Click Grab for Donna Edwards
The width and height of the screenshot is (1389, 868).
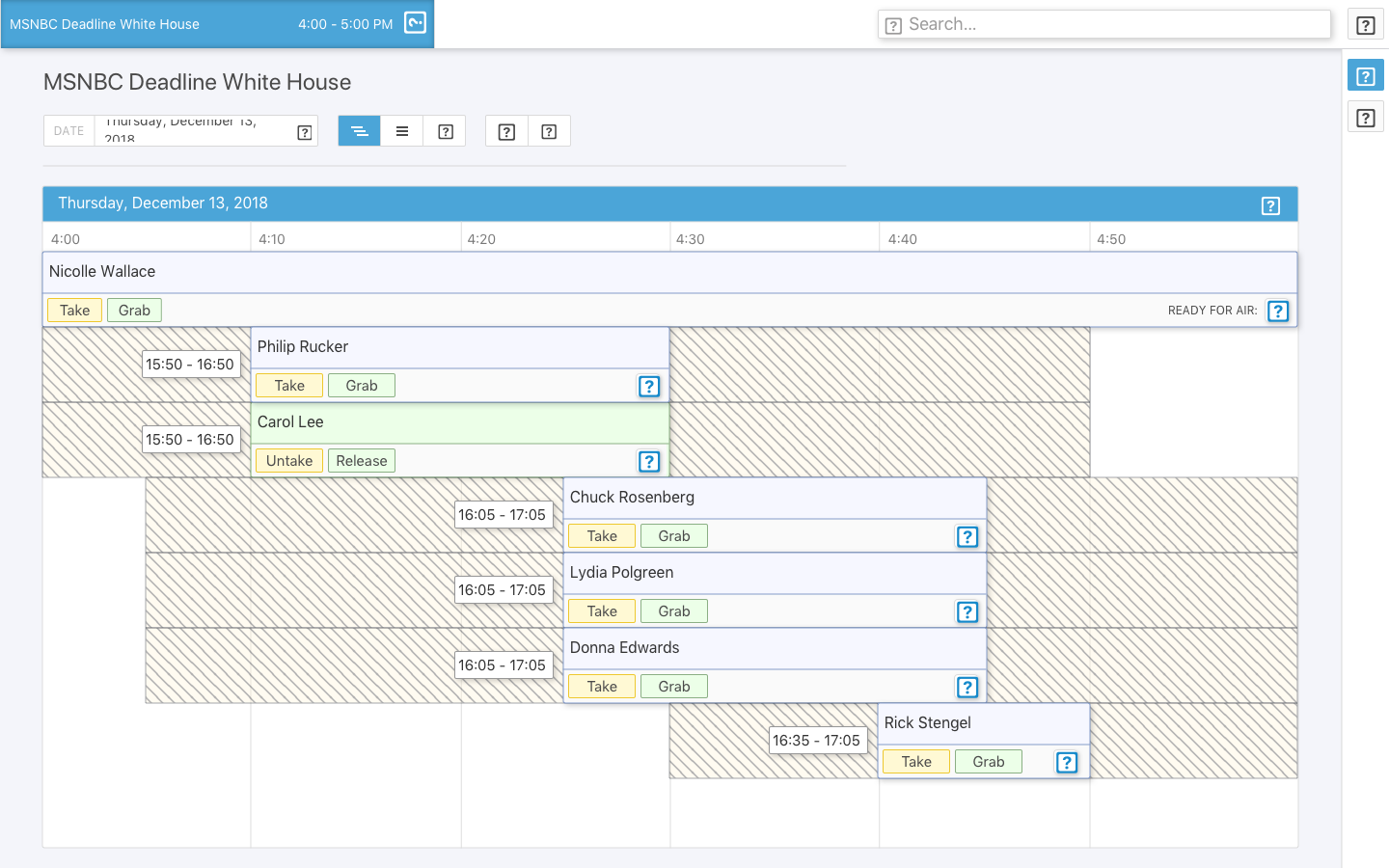click(x=673, y=687)
